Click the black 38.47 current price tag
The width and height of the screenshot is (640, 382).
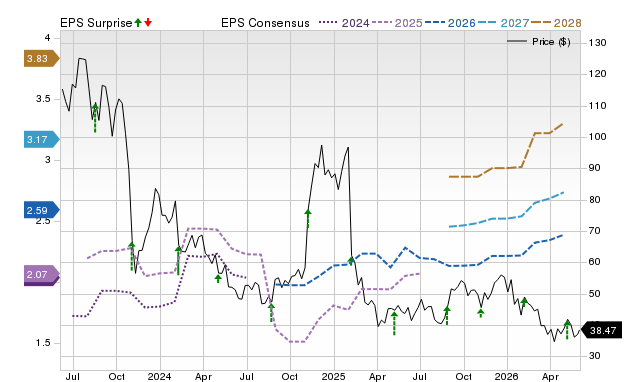[x=601, y=330]
